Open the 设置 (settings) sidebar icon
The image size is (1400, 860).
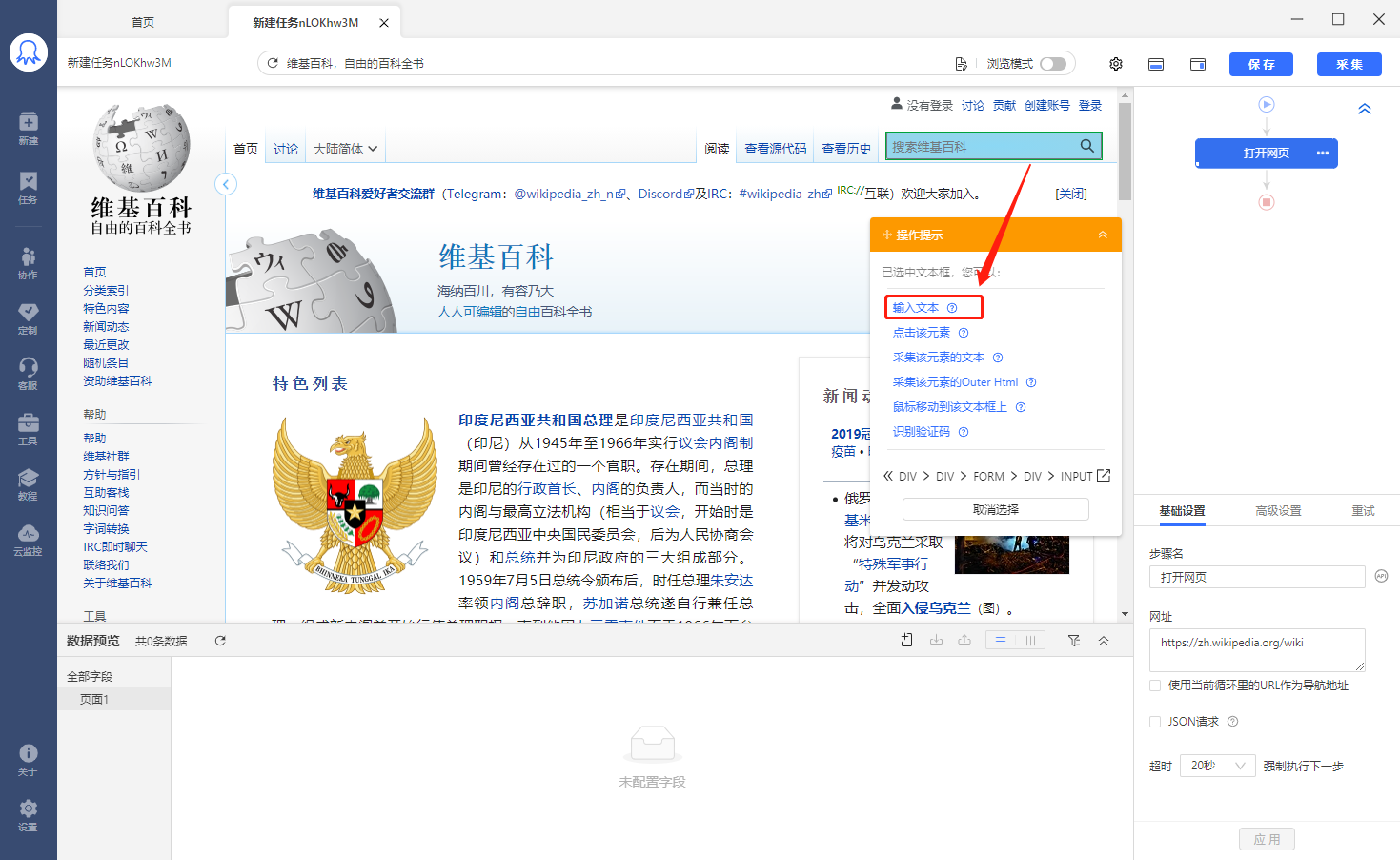pos(29,815)
